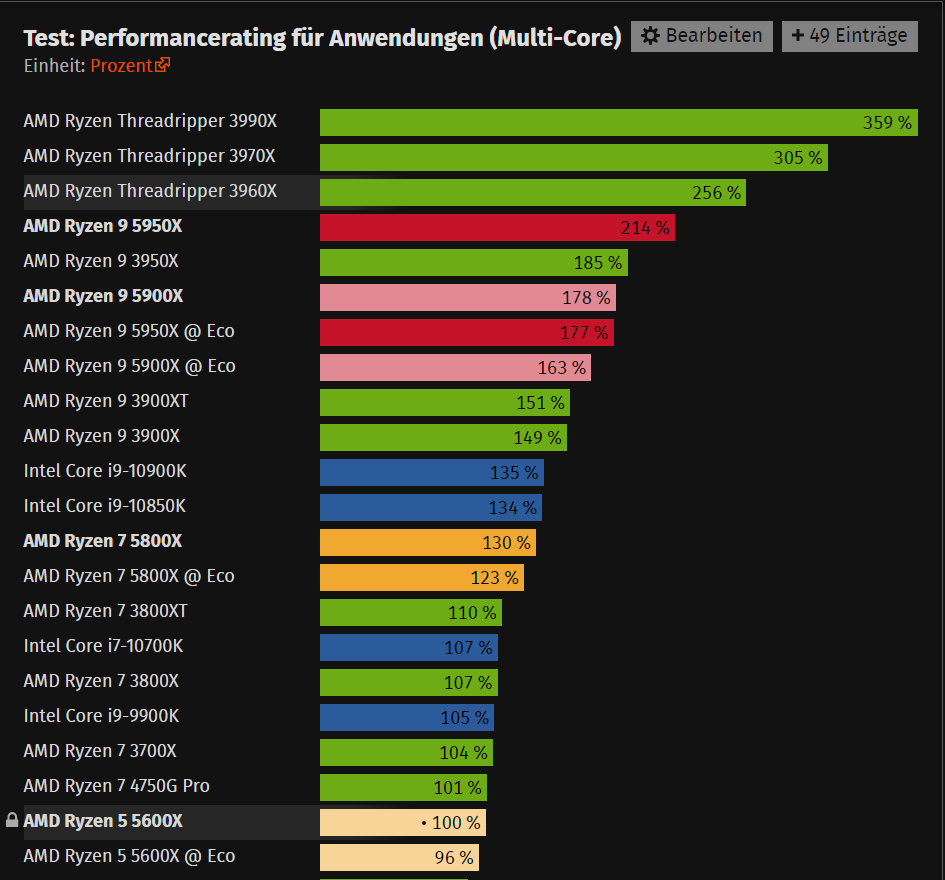Click the pink 178 % bar

[468, 297]
